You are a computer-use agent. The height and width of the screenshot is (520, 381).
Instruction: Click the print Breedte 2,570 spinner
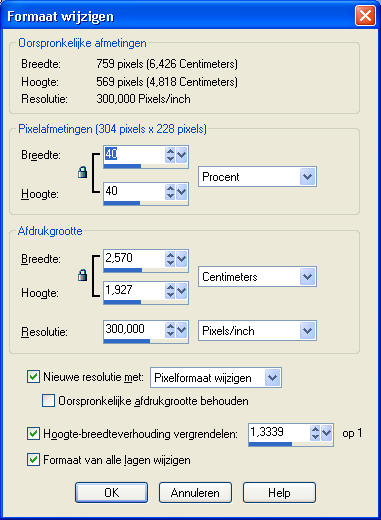[x=170, y=259]
